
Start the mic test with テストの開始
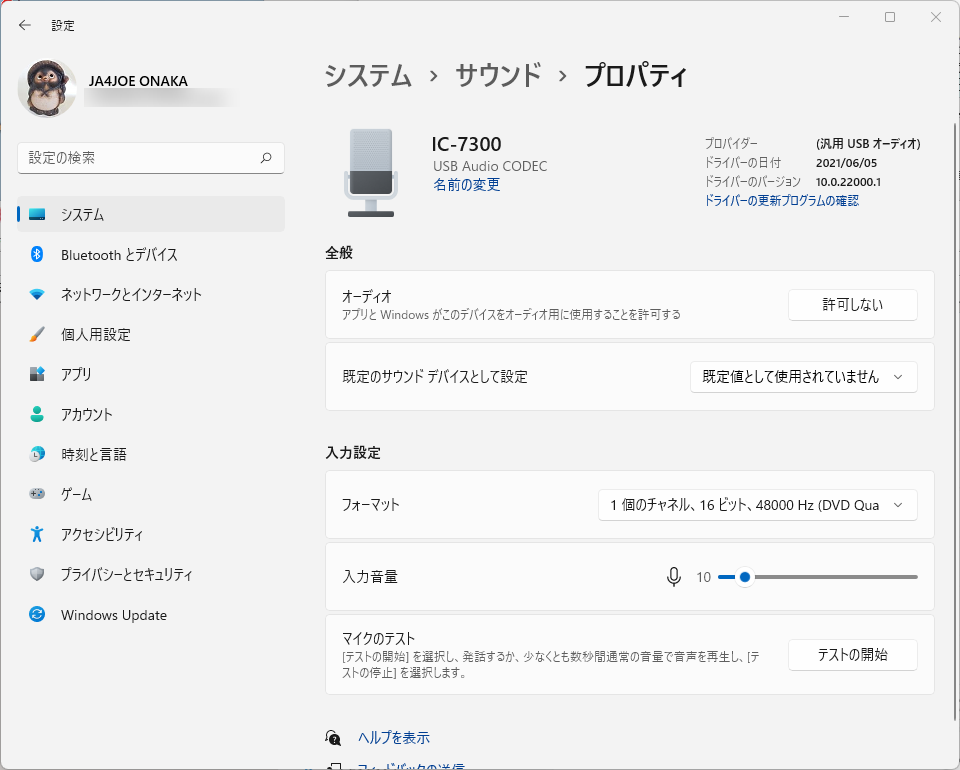tap(852, 655)
